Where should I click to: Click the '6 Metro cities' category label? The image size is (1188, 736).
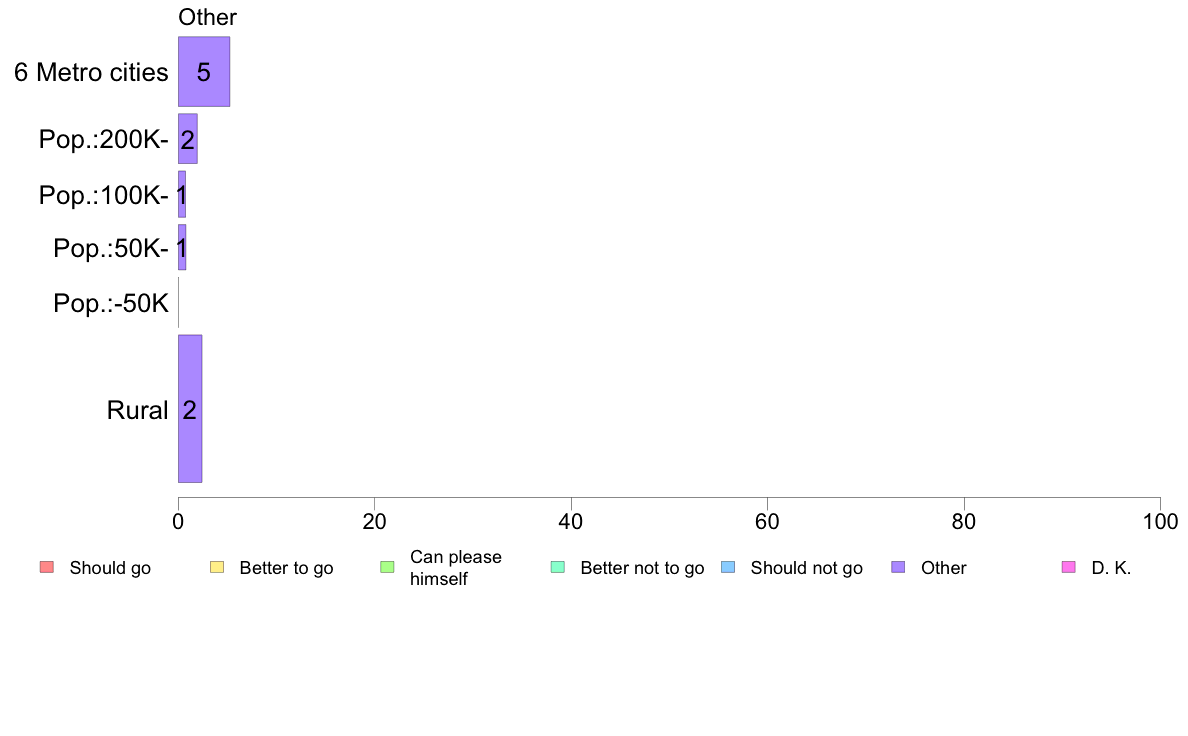click(x=91, y=72)
